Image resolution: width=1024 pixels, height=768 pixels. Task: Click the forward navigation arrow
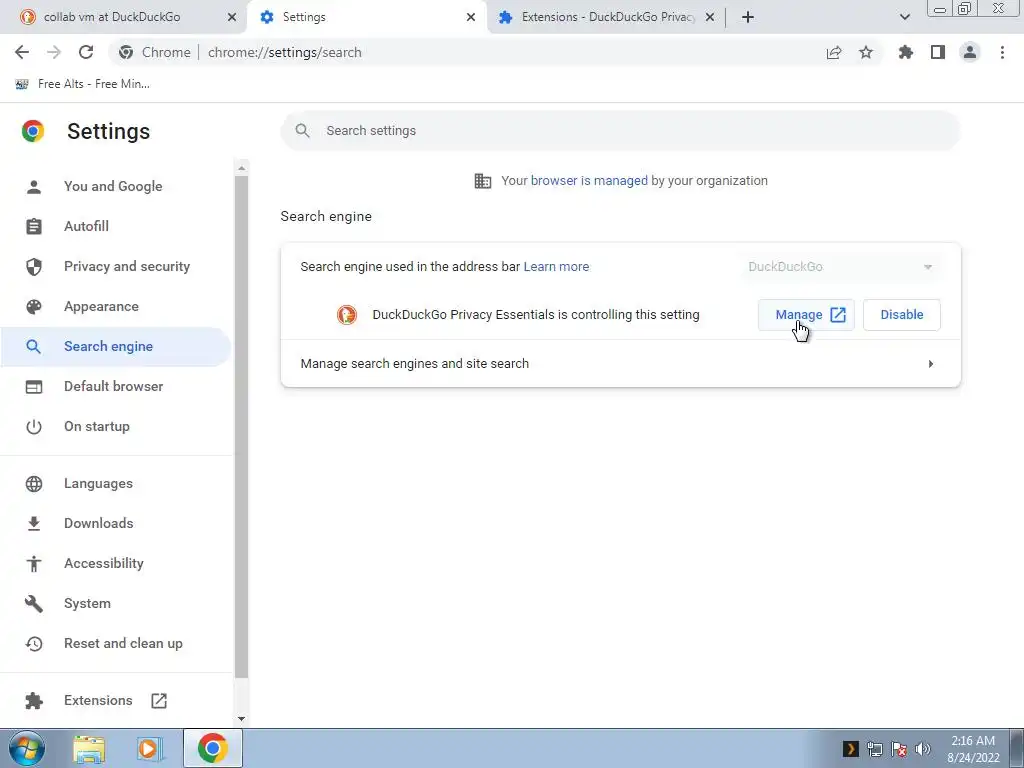click(54, 52)
